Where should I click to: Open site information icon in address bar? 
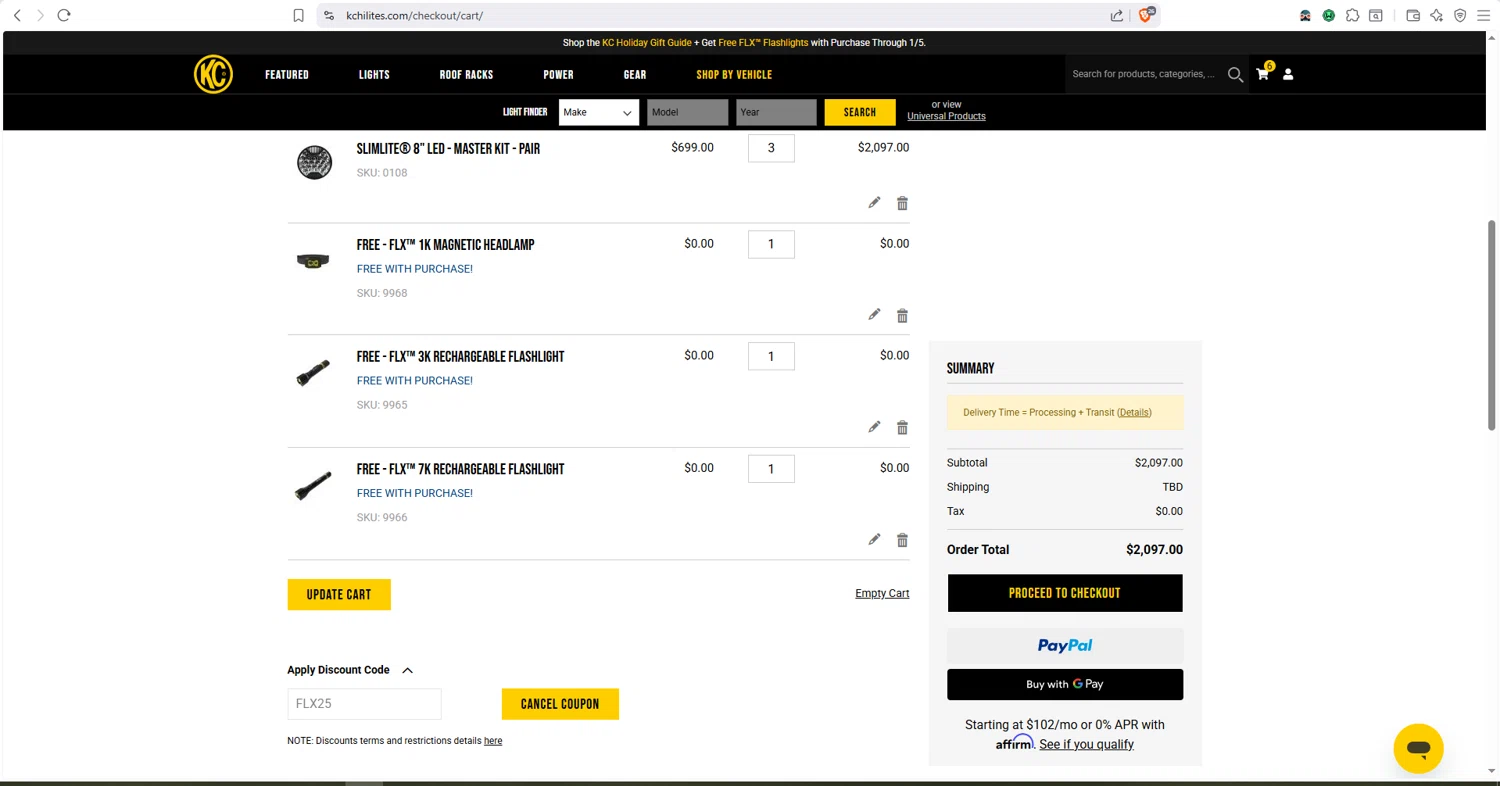coord(328,15)
